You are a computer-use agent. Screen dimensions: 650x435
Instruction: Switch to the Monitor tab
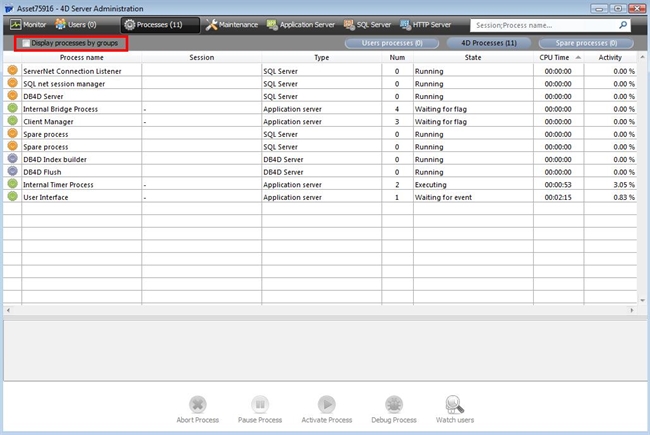[x=29, y=23]
